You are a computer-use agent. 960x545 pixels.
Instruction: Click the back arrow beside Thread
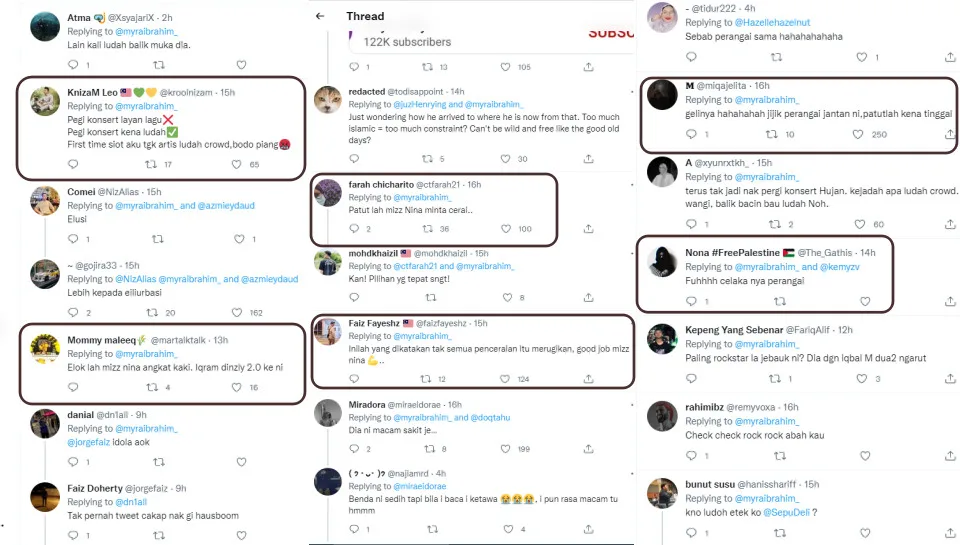(320, 16)
